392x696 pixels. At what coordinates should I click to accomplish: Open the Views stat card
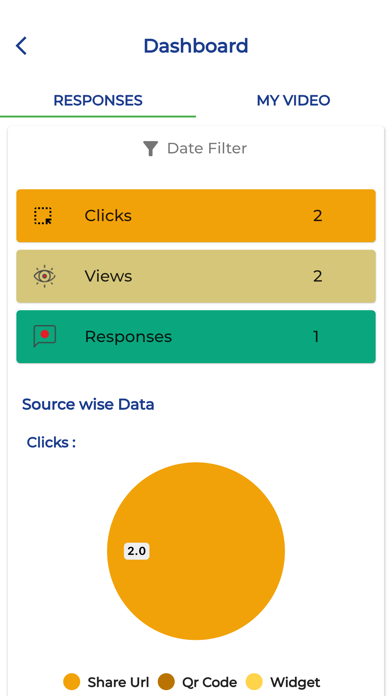(x=196, y=276)
